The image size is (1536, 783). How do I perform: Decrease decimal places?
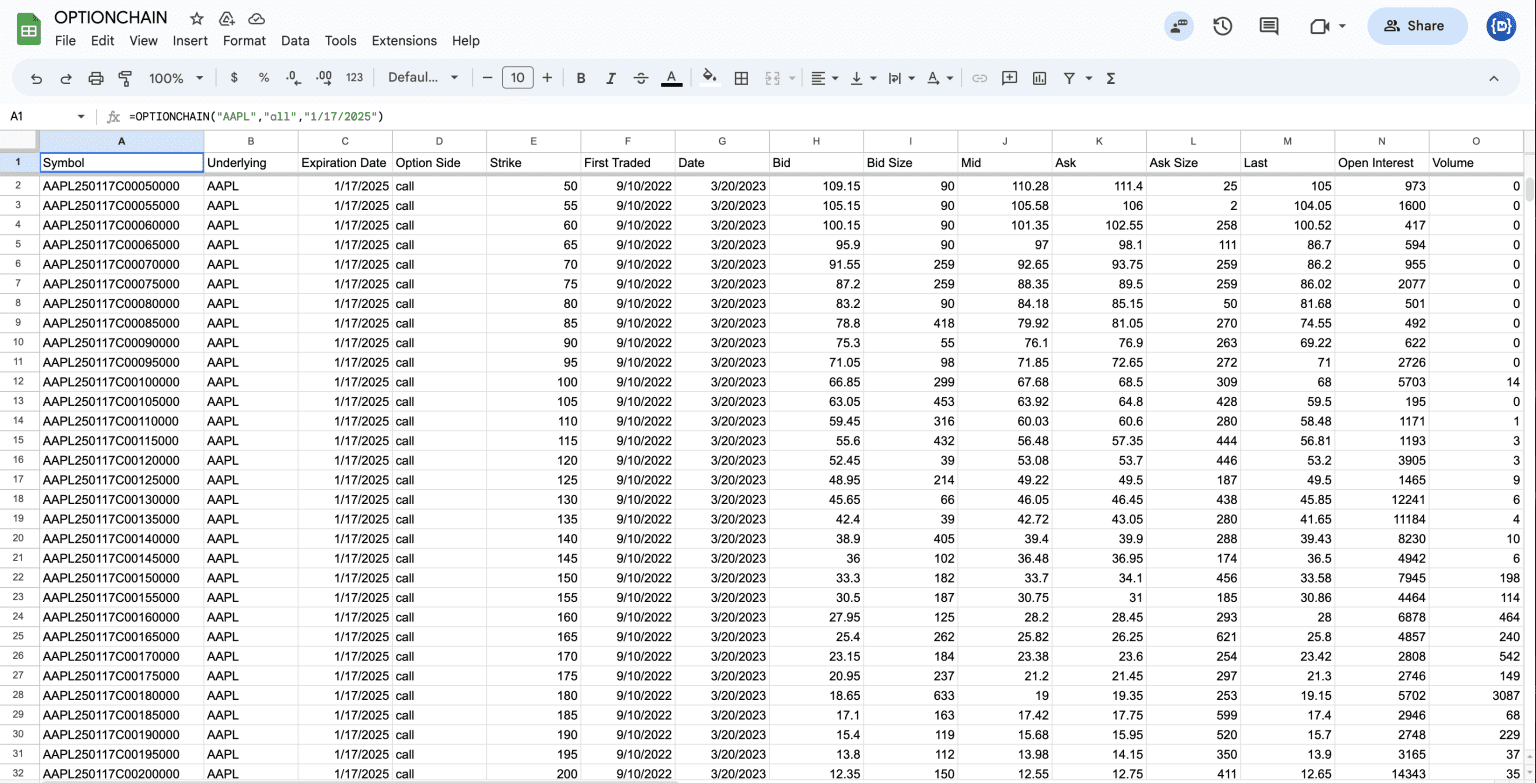pyautogui.click(x=290, y=77)
